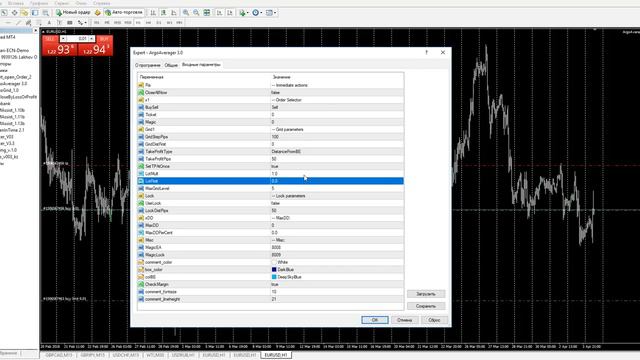Select the WTI,M30 chart tab
This screenshot has width=640, height=360.
click(x=155, y=355)
